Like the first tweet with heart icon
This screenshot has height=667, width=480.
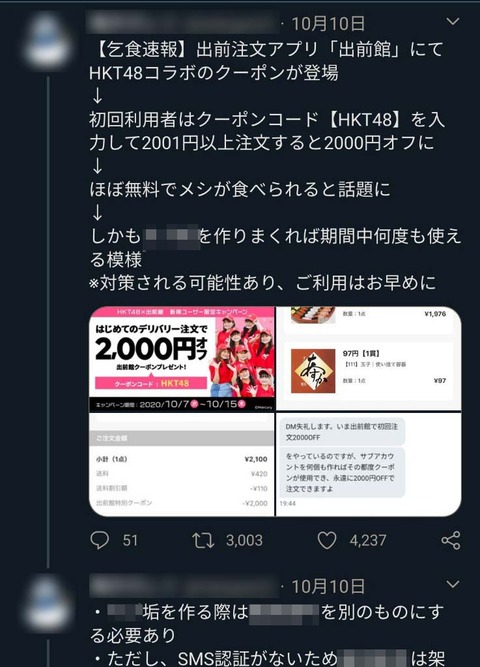coord(327,540)
